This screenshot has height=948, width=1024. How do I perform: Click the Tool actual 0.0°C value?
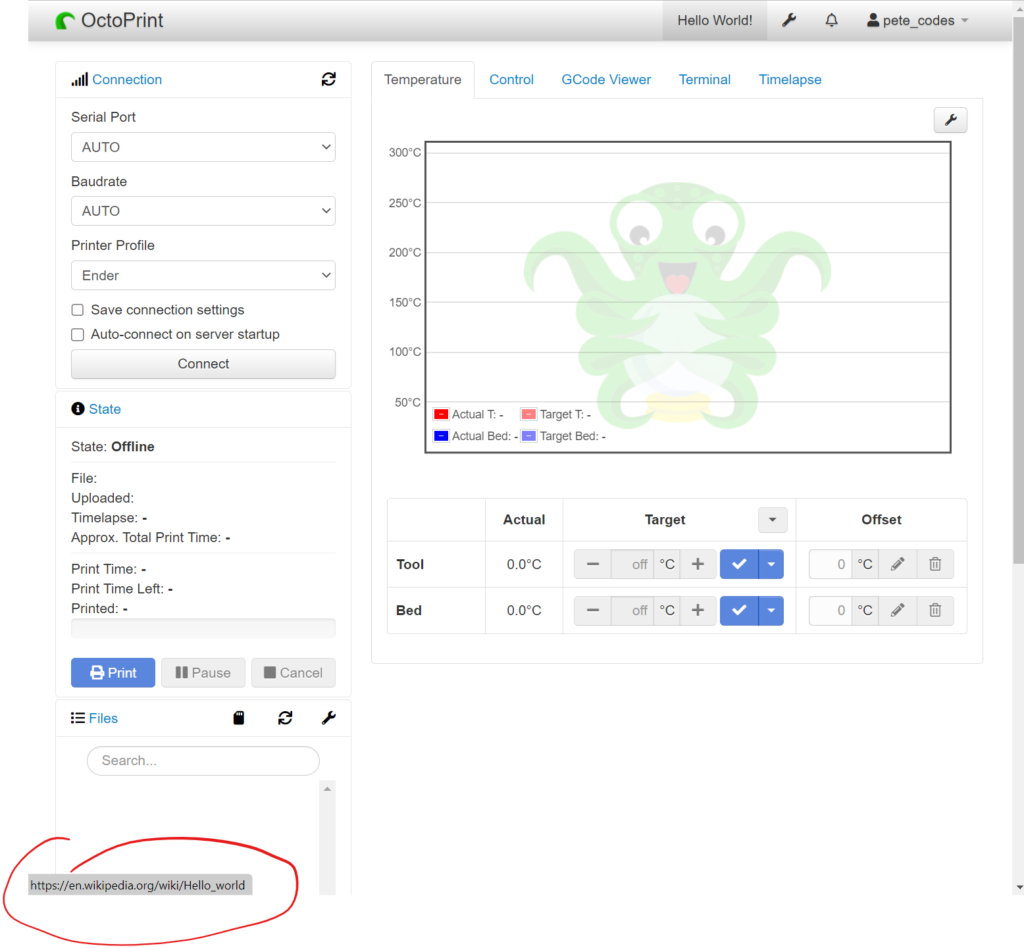[x=524, y=564]
